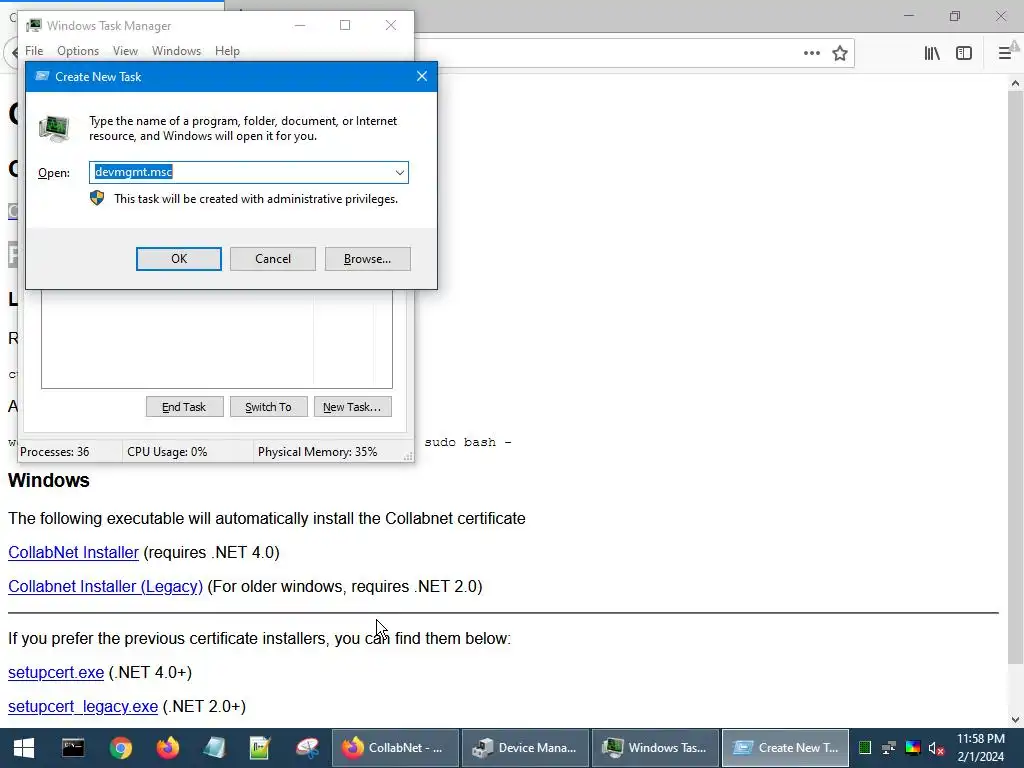This screenshot has width=1024, height=768.
Task: Open the setupcert_legacy.exe link
Action: [83, 707]
